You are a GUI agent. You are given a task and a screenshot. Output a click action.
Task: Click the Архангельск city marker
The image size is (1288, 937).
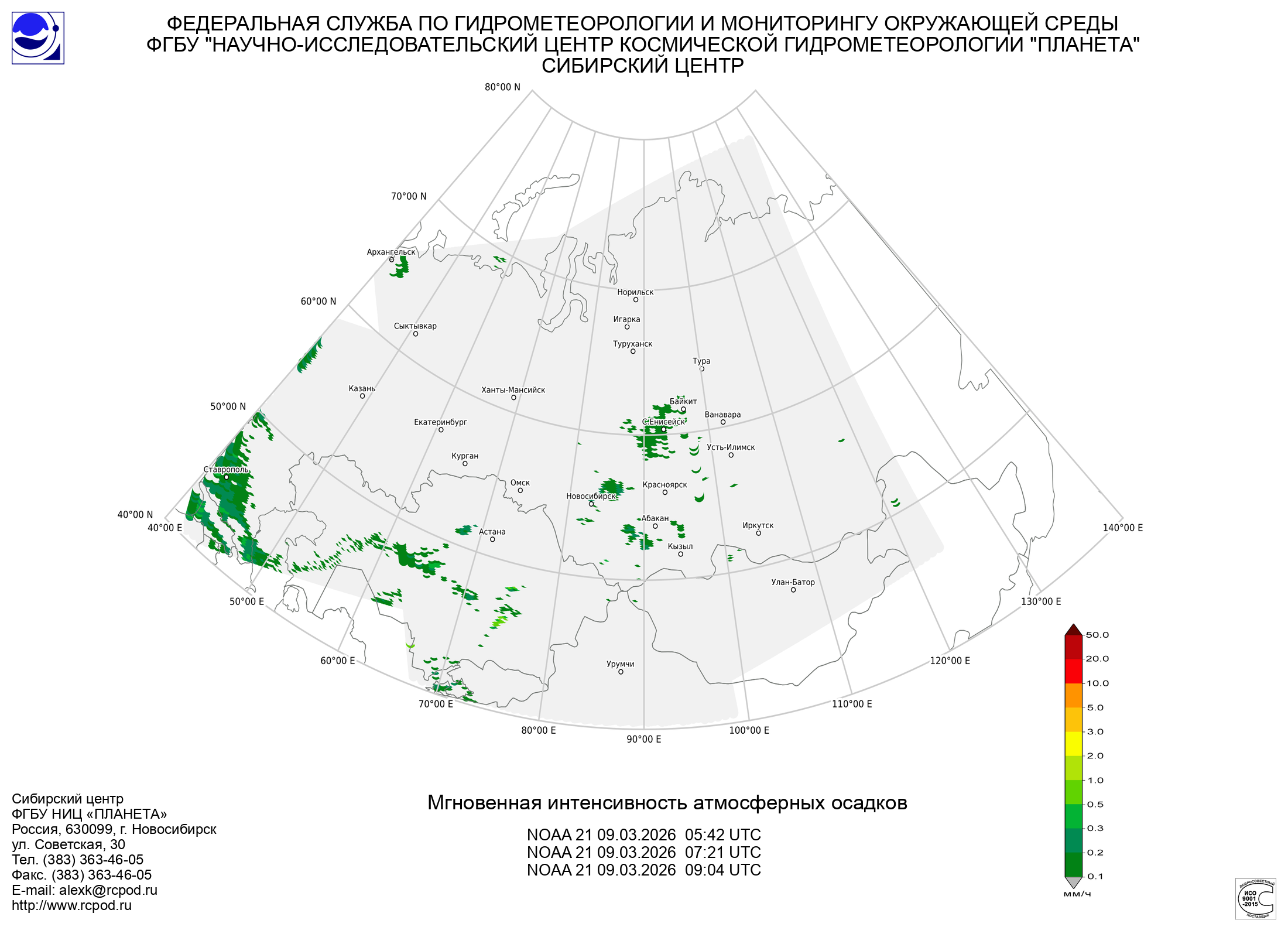392,259
